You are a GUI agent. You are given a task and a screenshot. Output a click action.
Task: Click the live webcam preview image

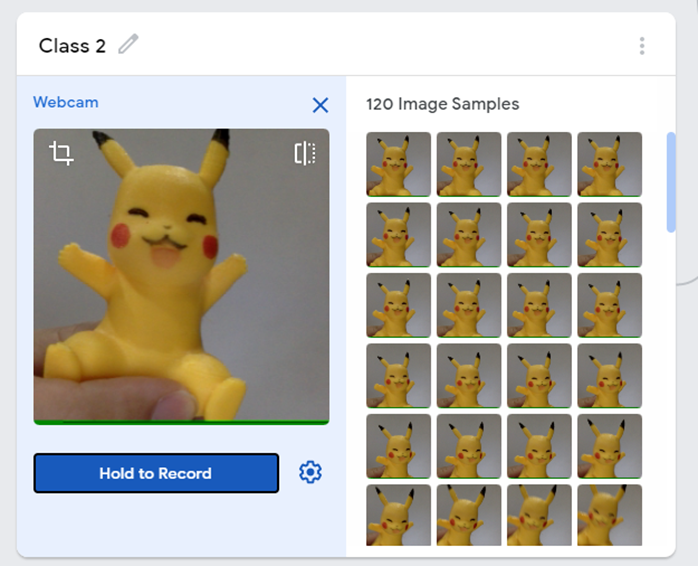(x=182, y=277)
